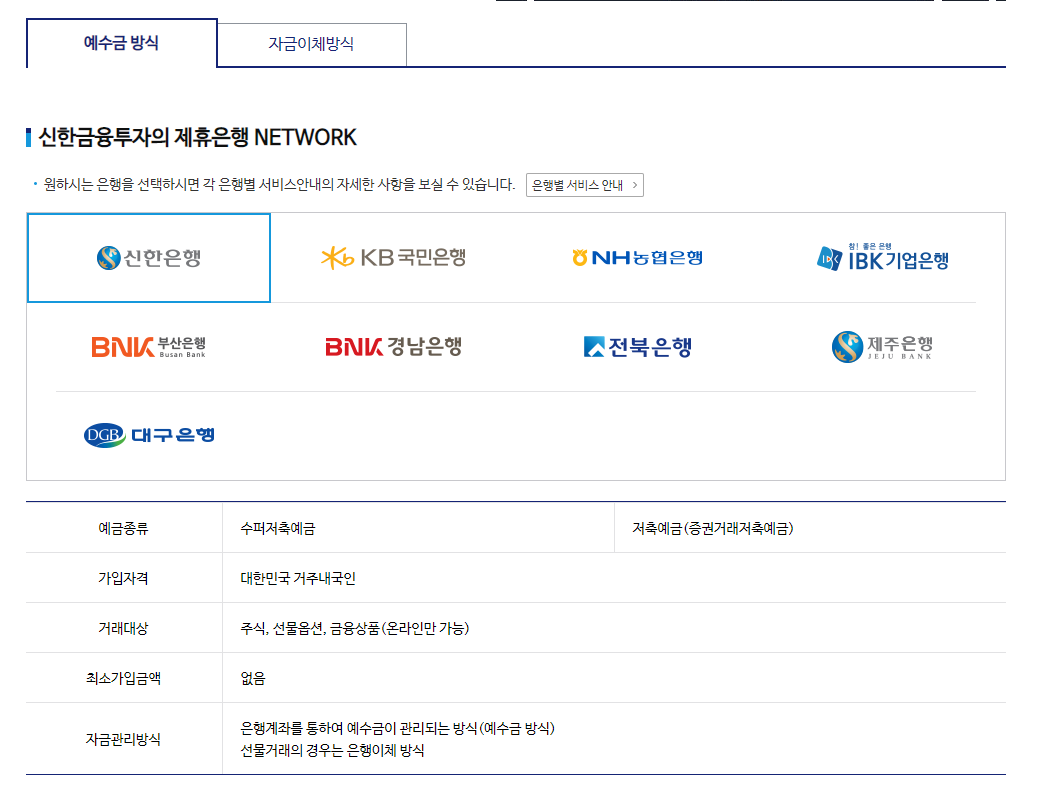The width and height of the screenshot is (1045, 795).
Task: Choose the BNK 경남은행 logo
Action: click(393, 347)
